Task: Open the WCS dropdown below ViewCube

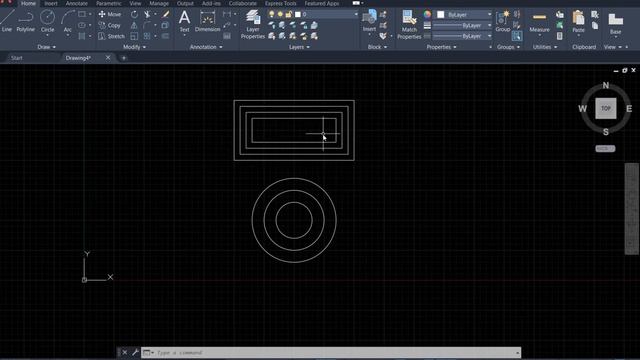Action: (605, 149)
